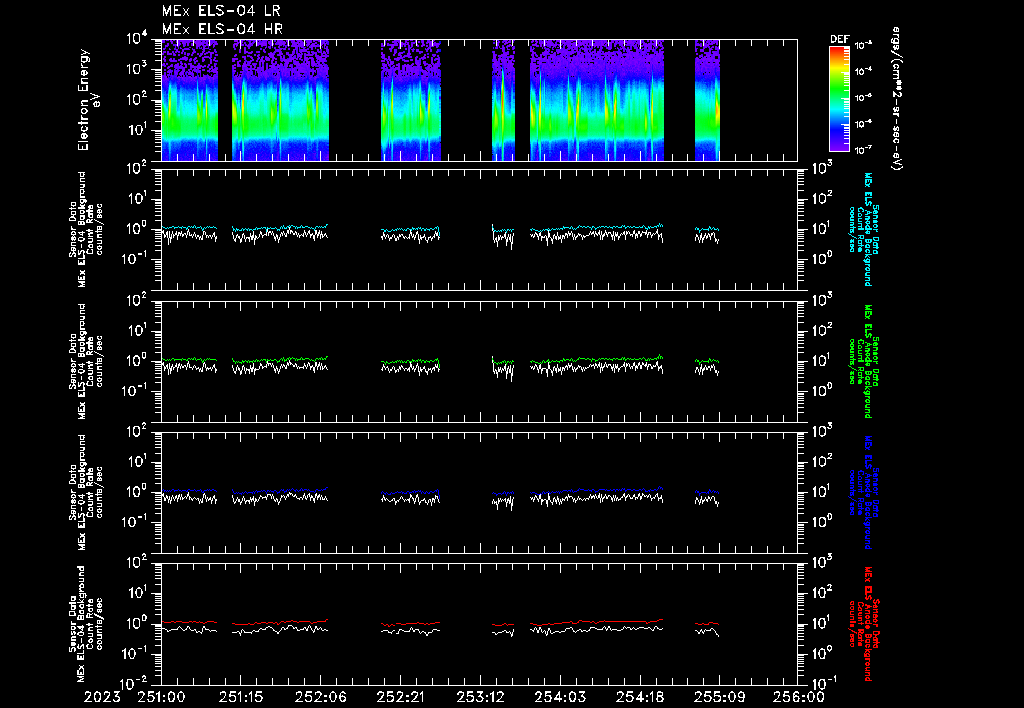Click the green Anode Background axis label
The height and width of the screenshot is (708, 1024).
[x=864, y=361]
